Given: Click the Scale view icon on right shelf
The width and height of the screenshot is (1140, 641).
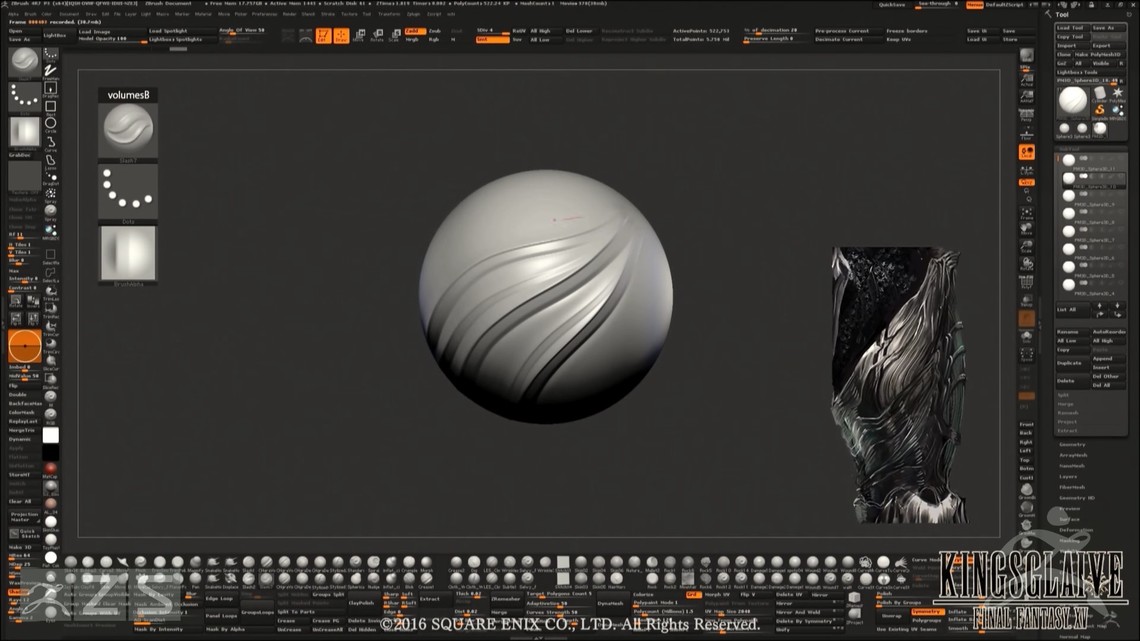Looking at the screenshot, I should (1027, 247).
